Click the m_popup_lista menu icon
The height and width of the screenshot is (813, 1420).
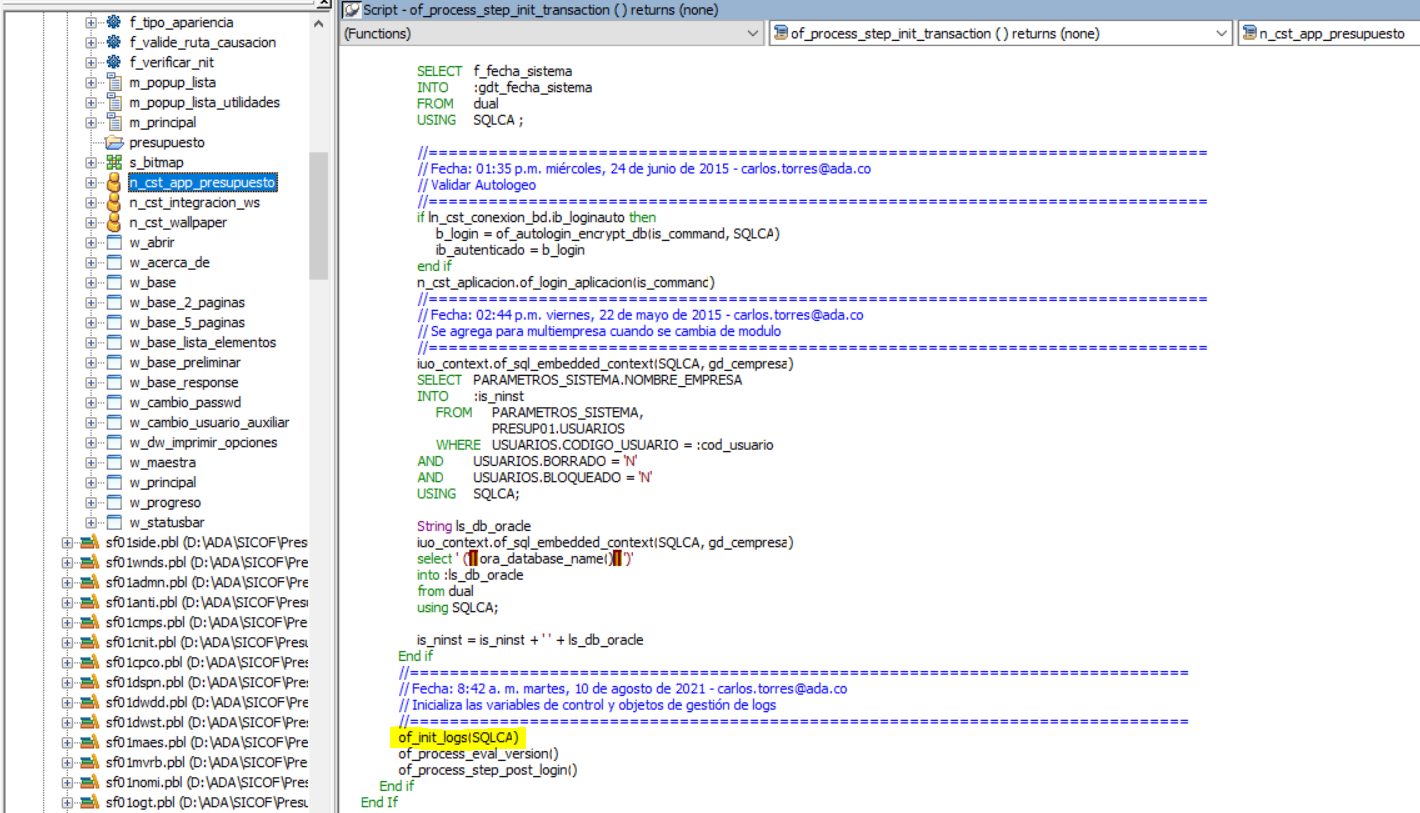tap(114, 82)
